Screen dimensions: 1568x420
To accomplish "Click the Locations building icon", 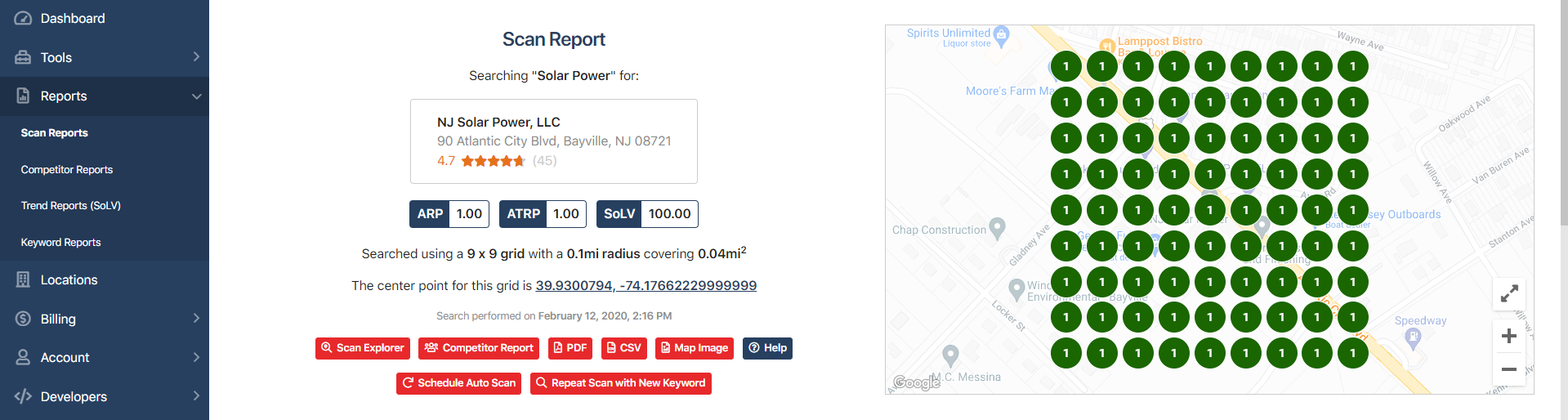I will click(x=23, y=279).
